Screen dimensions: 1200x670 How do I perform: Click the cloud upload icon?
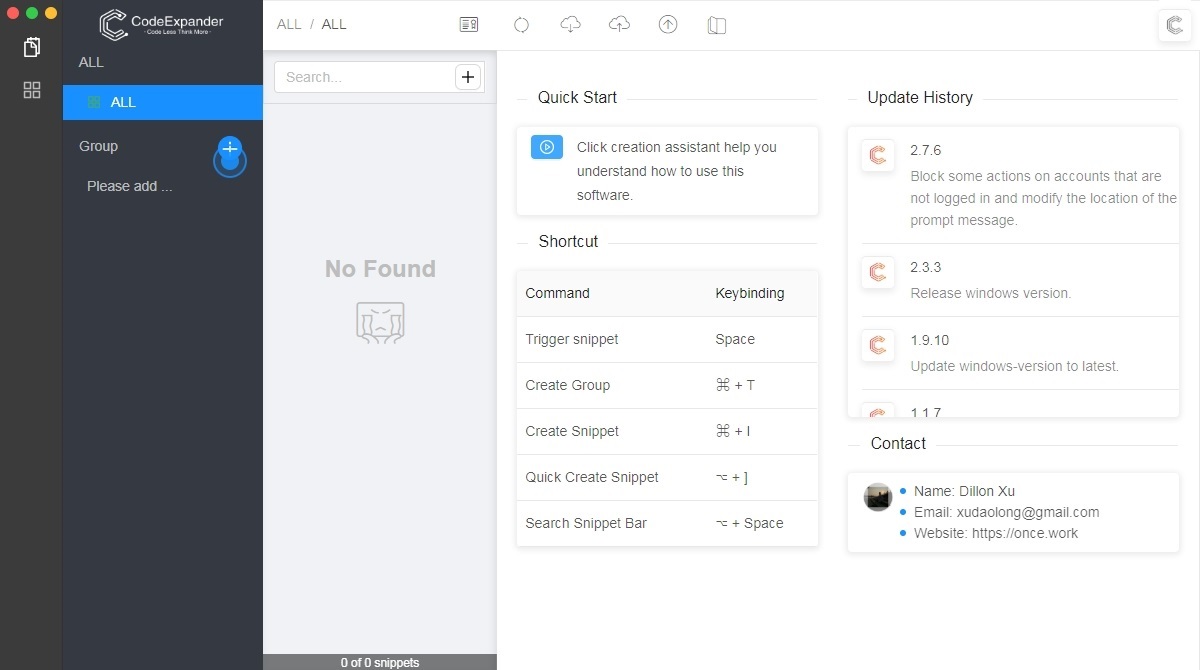tap(619, 25)
